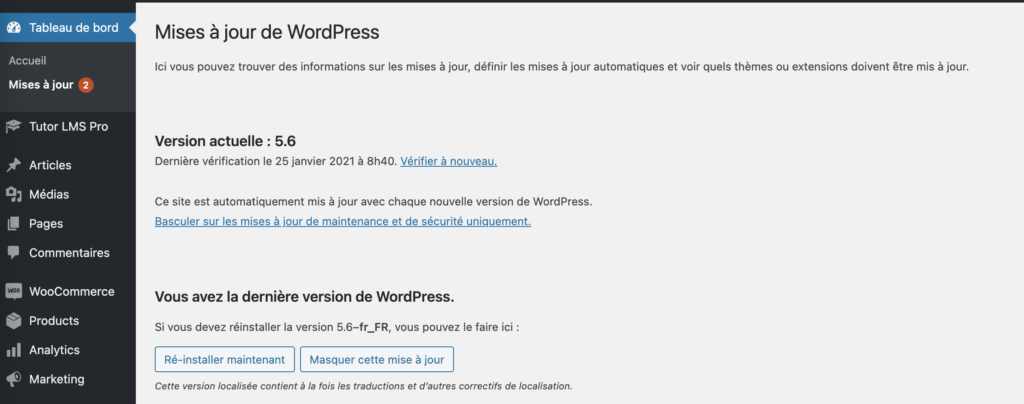Click the Cette version localisée contient italic note
The height and width of the screenshot is (404, 1024).
click(x=364, y=386)
